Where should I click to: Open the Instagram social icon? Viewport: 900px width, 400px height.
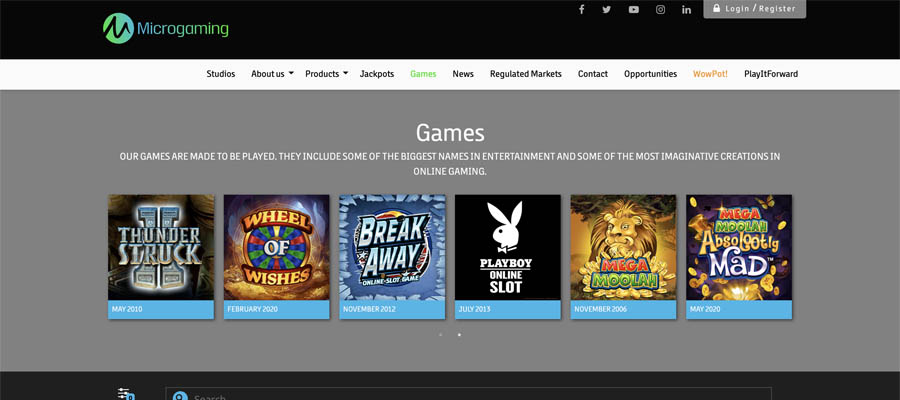coord(661,9)
